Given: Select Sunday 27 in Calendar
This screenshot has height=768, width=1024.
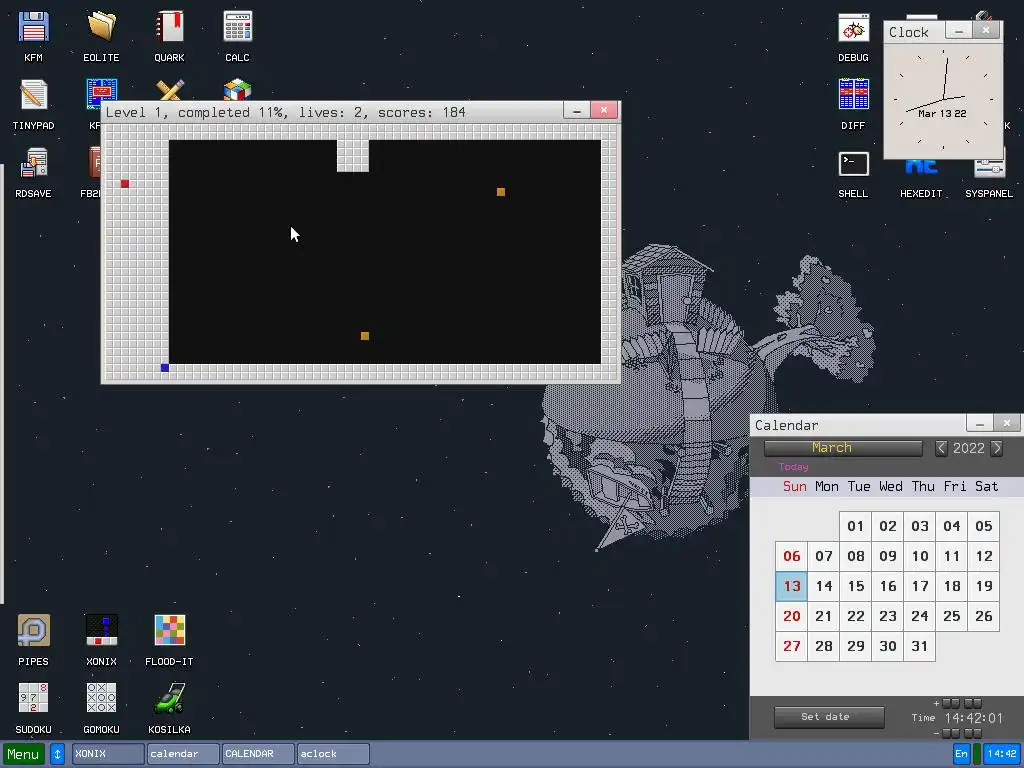Looking at the screenshot, I should click(x=792, y=647).
